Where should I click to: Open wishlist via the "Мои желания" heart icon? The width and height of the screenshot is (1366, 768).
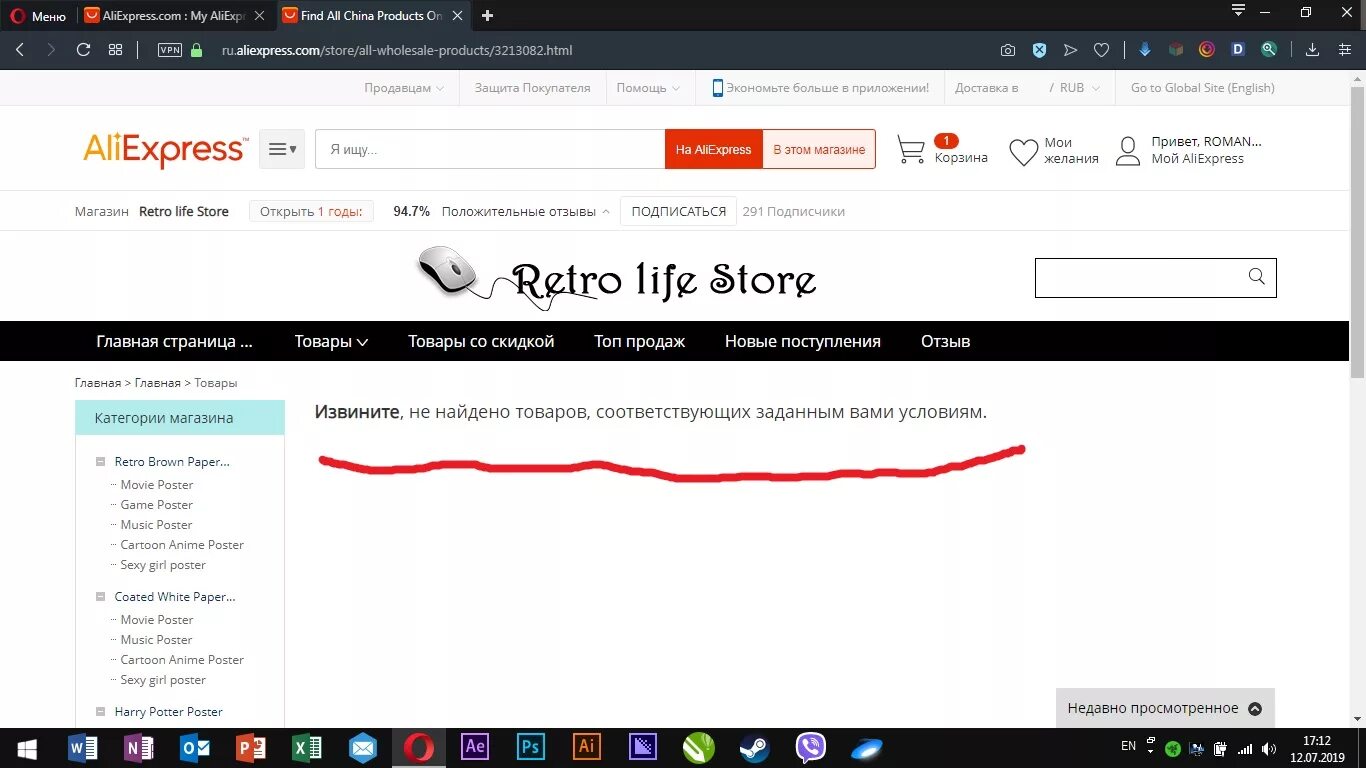pyautogui.click(x=1024, y=150)
